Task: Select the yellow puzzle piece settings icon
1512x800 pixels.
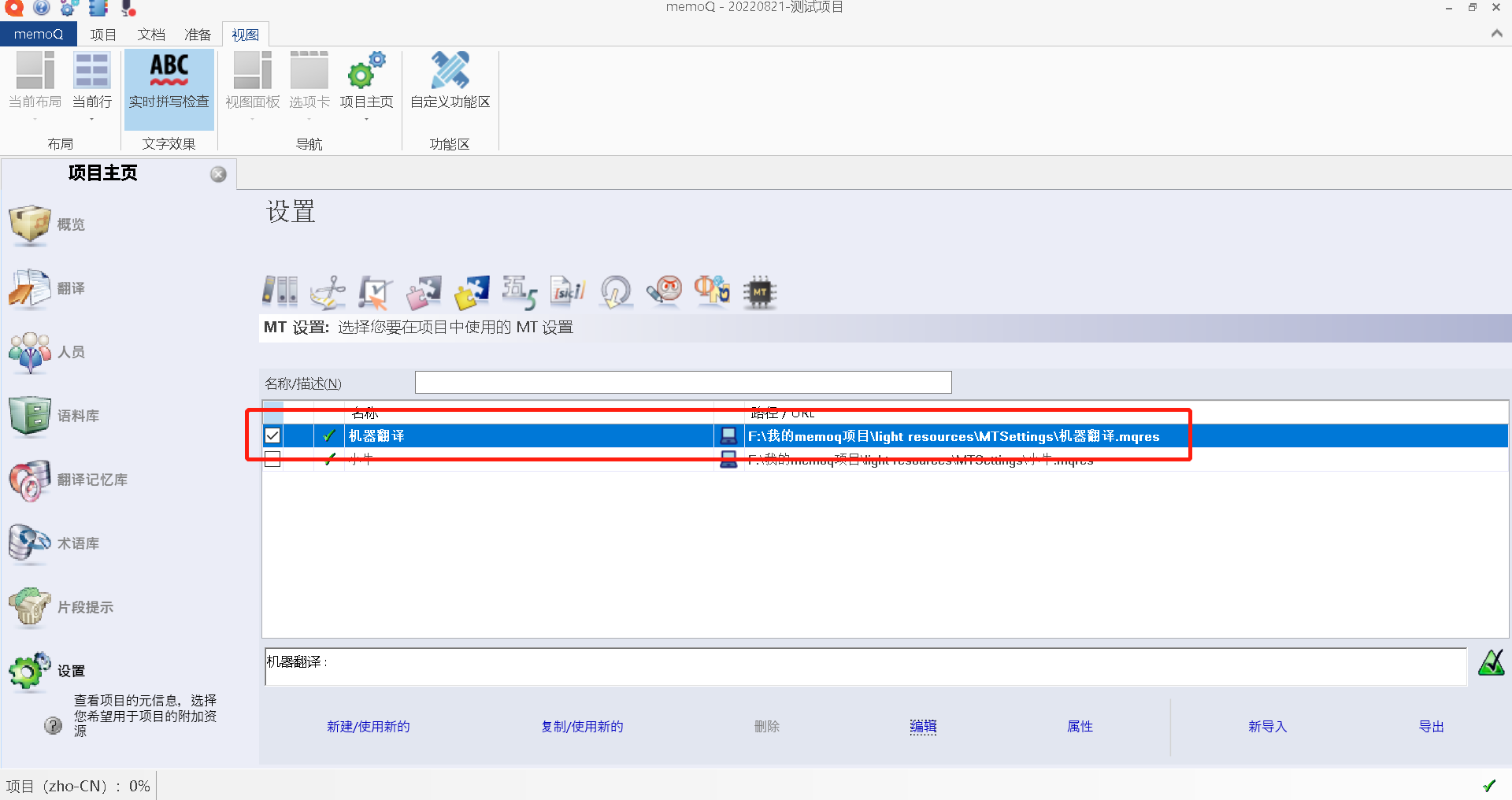Action: pyautogui.click(x=472, y=292)
